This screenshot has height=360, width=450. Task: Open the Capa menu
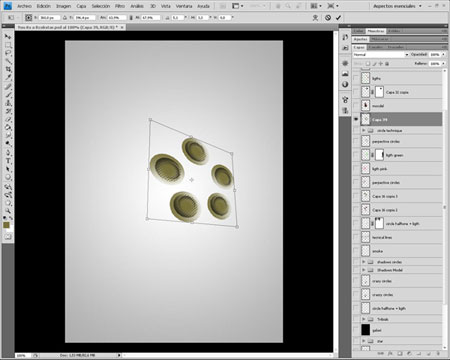point(81,6)
